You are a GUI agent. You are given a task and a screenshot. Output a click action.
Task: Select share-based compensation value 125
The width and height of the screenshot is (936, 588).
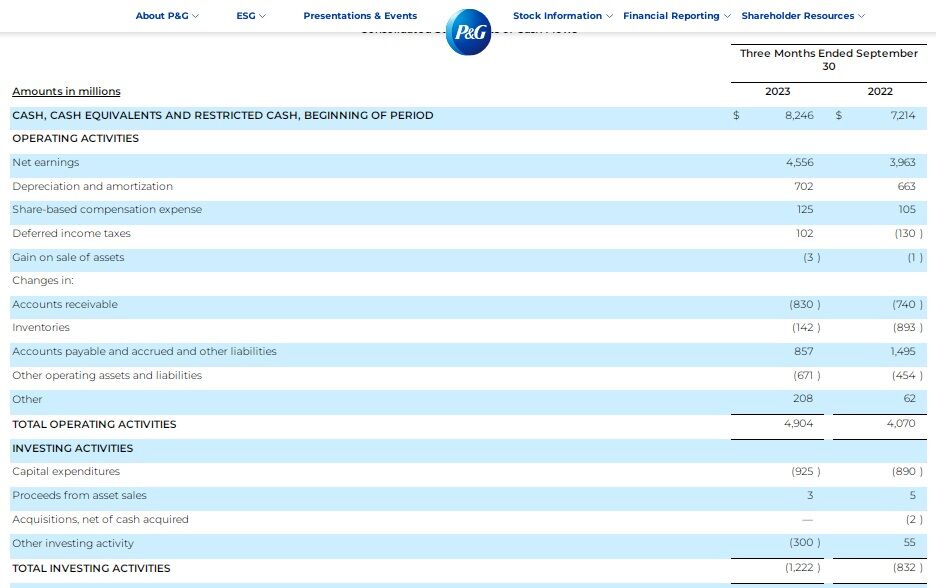pos(805,210)
